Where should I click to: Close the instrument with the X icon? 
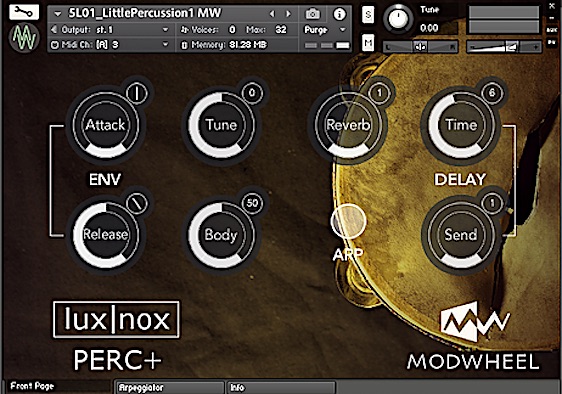(552, 6)
